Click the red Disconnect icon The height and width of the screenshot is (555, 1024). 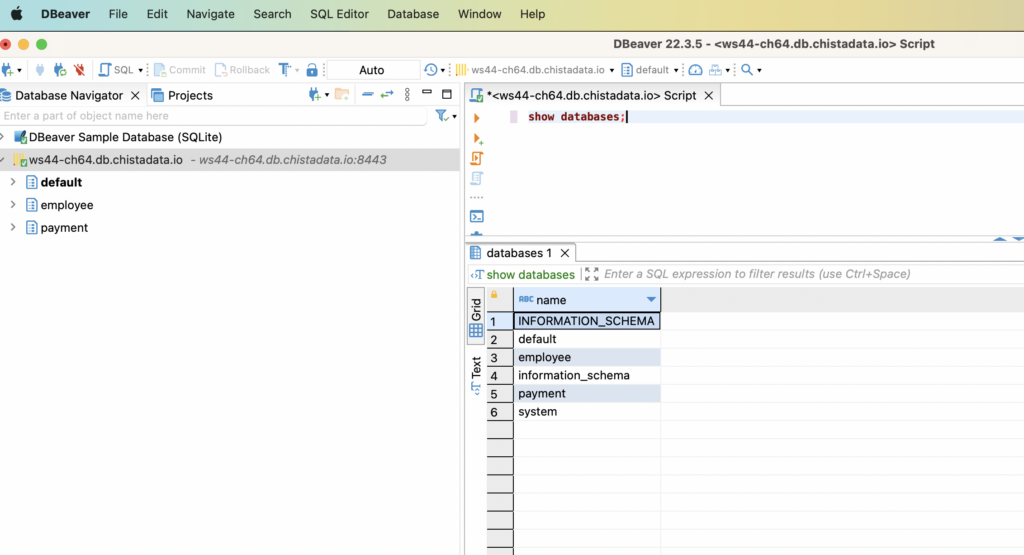(80, 70)
